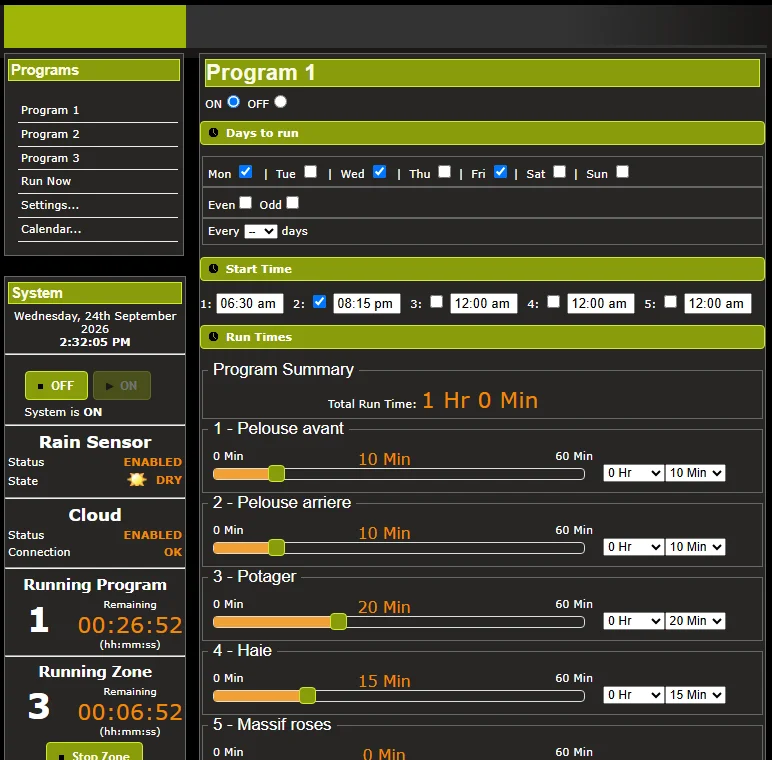Click the sun icon in Rain Sensor state
The width and height of the screenshot is (772, 760).
[x=137, y=479]
